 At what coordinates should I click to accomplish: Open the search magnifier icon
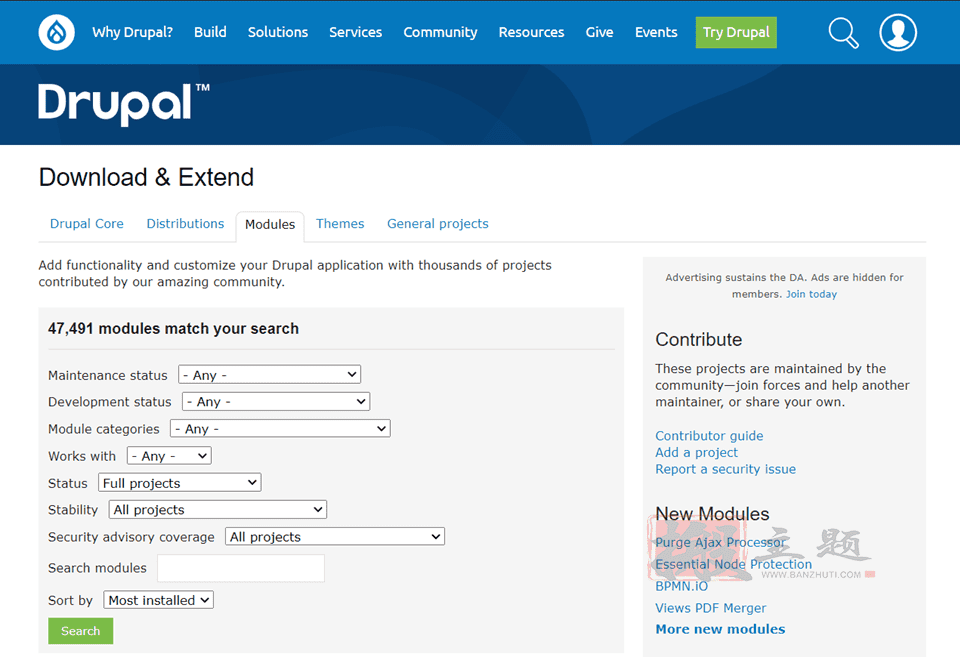point(843,32)
